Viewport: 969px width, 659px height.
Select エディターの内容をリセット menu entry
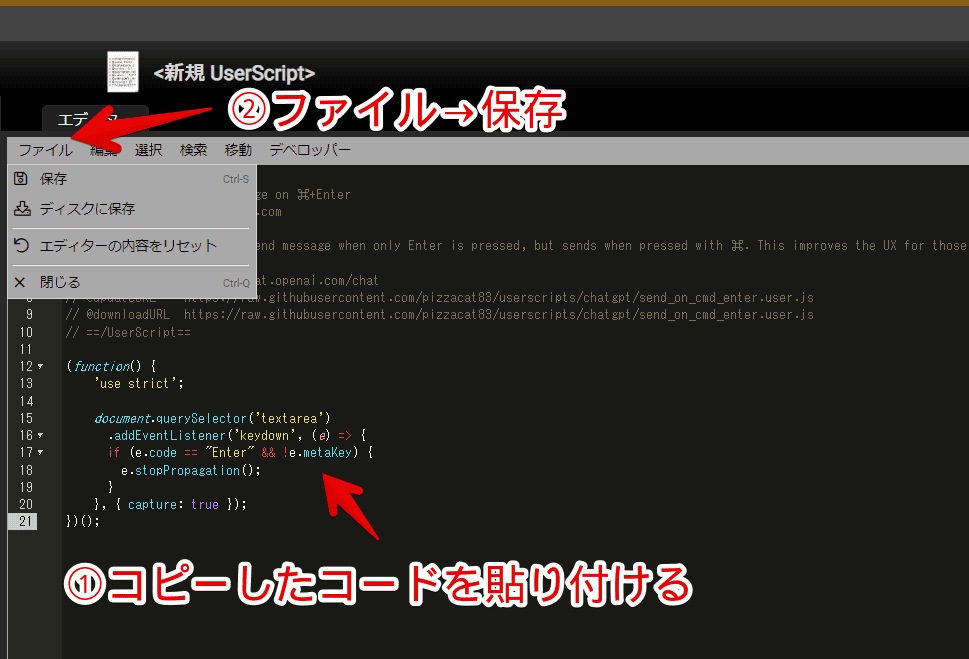(132, 245)
